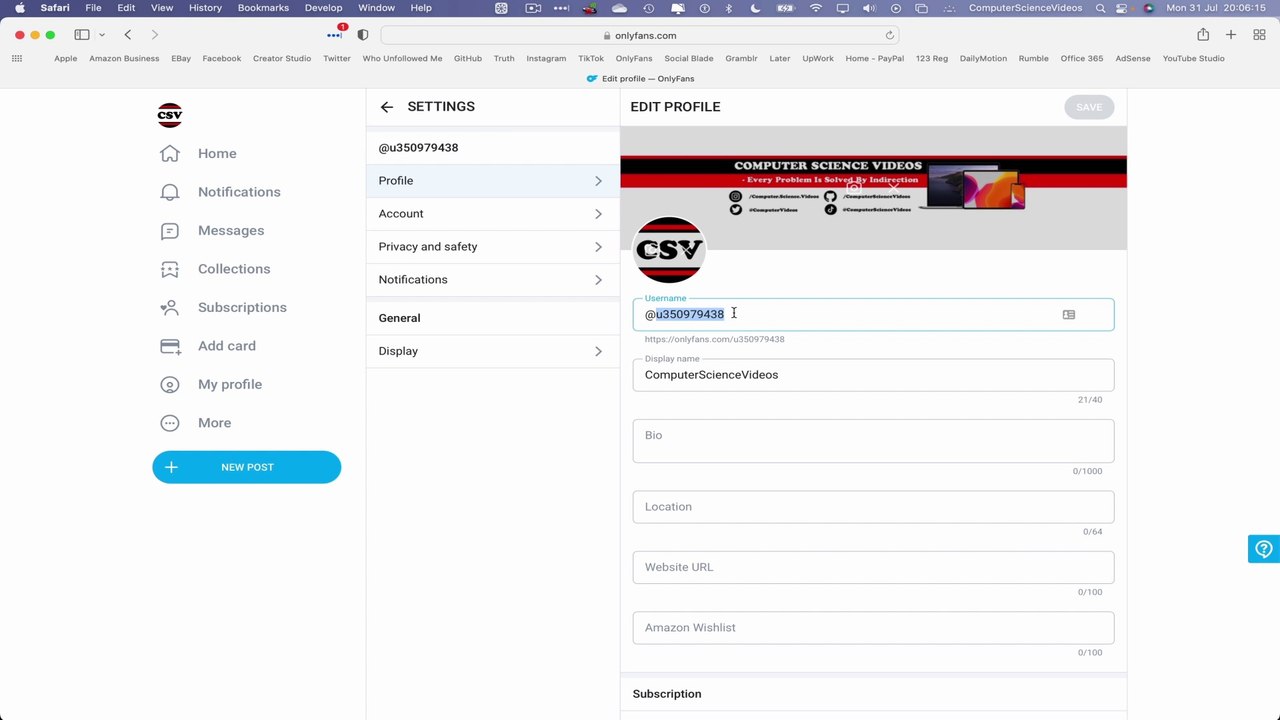
Task: Open the Creator Studio bookmark
Action: (282, 58)
